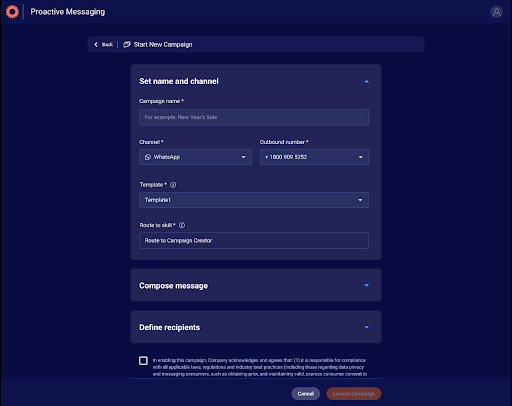Click the orange sunburst logo icon
The height and width of the screenshot is (406, 512).
[x=12, y=12]
